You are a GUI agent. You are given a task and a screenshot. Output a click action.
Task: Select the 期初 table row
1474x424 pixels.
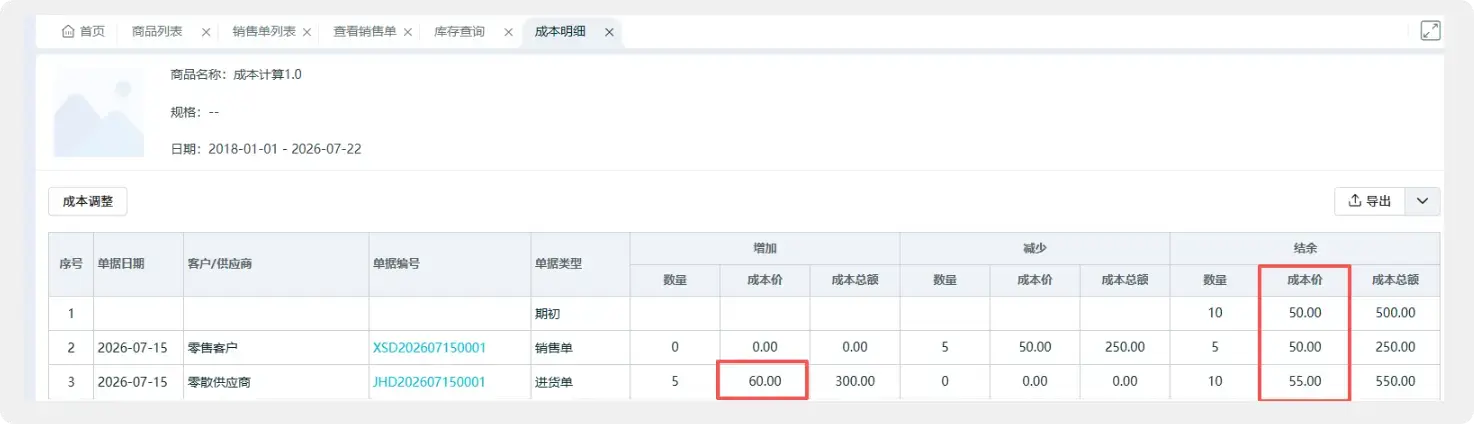coord(745,313)
